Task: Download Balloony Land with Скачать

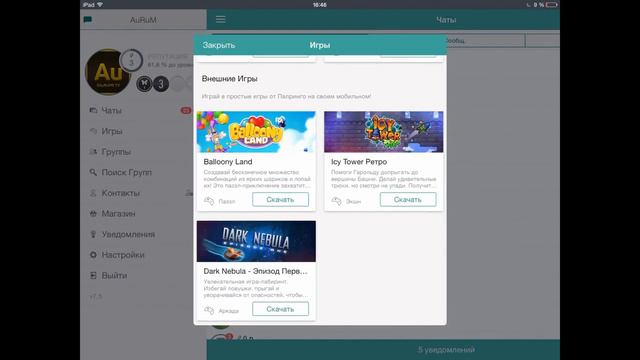Action: 280,200
